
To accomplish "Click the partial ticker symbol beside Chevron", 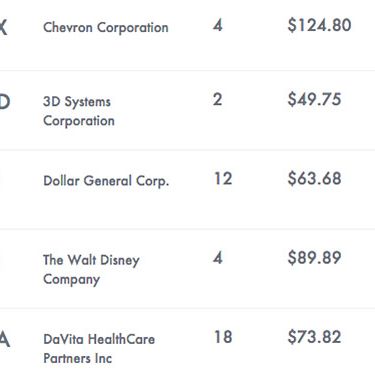I will click(4, 27).
